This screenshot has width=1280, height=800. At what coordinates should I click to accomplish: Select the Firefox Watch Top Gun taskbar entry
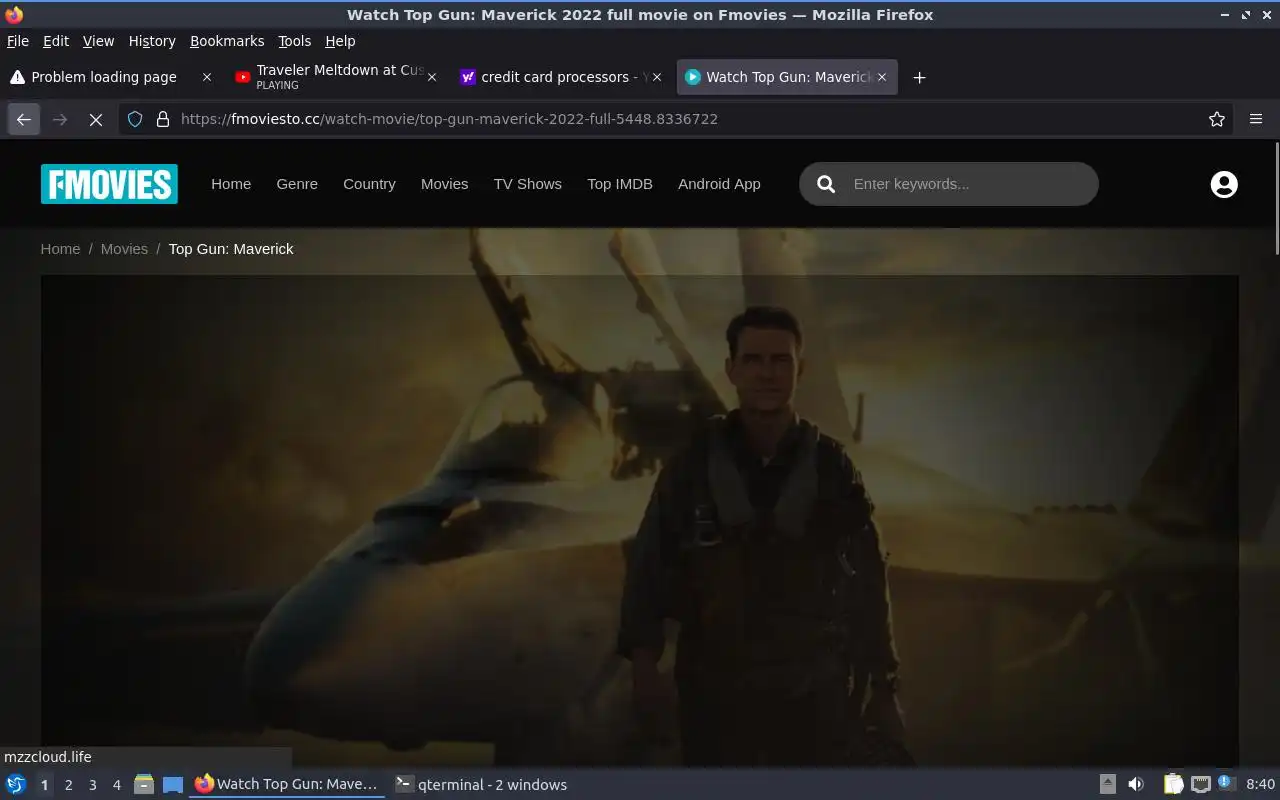[x=287, y=785]
